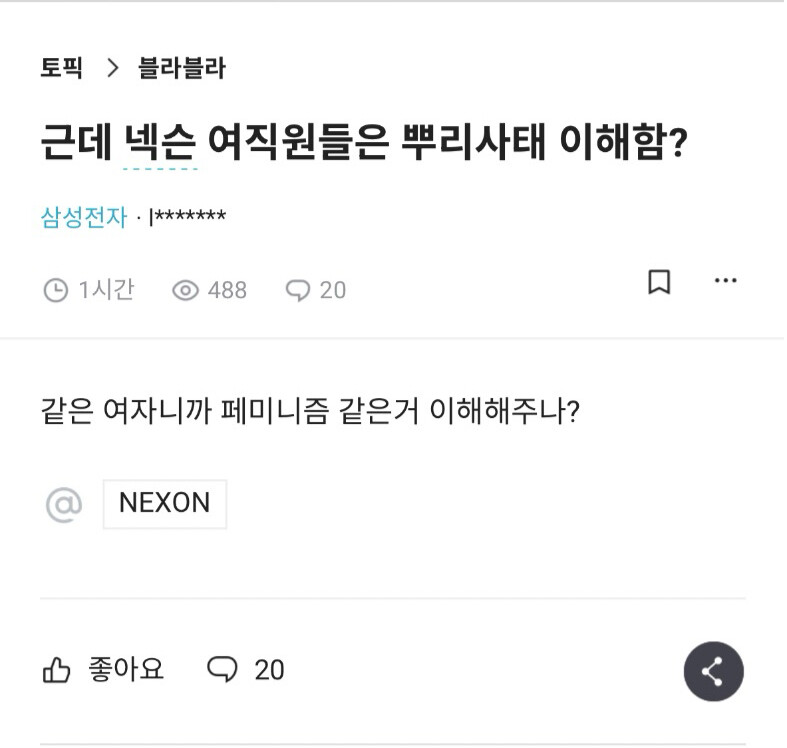Click the masked author nickname
Viewport: 787px width, 748px height.
pos(187,217)
